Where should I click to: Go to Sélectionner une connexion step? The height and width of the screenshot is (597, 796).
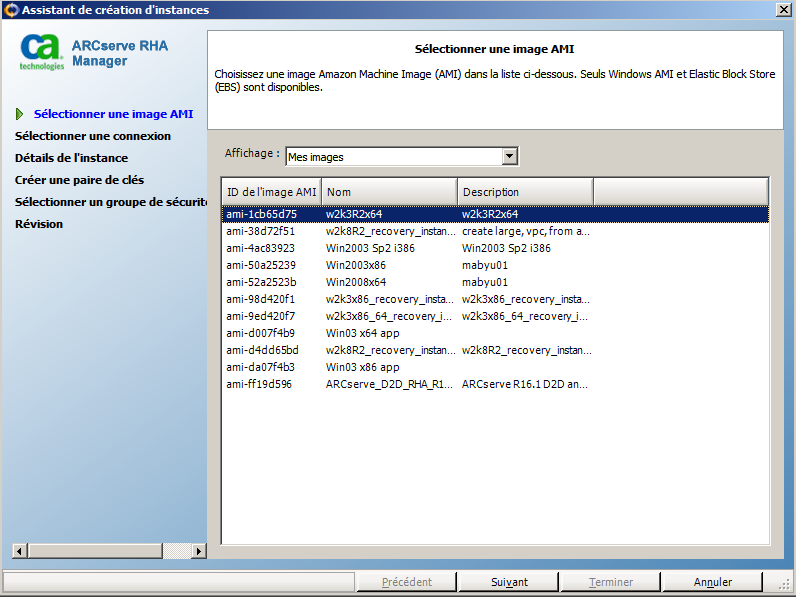pyautogui.click(x=93, y=136)
